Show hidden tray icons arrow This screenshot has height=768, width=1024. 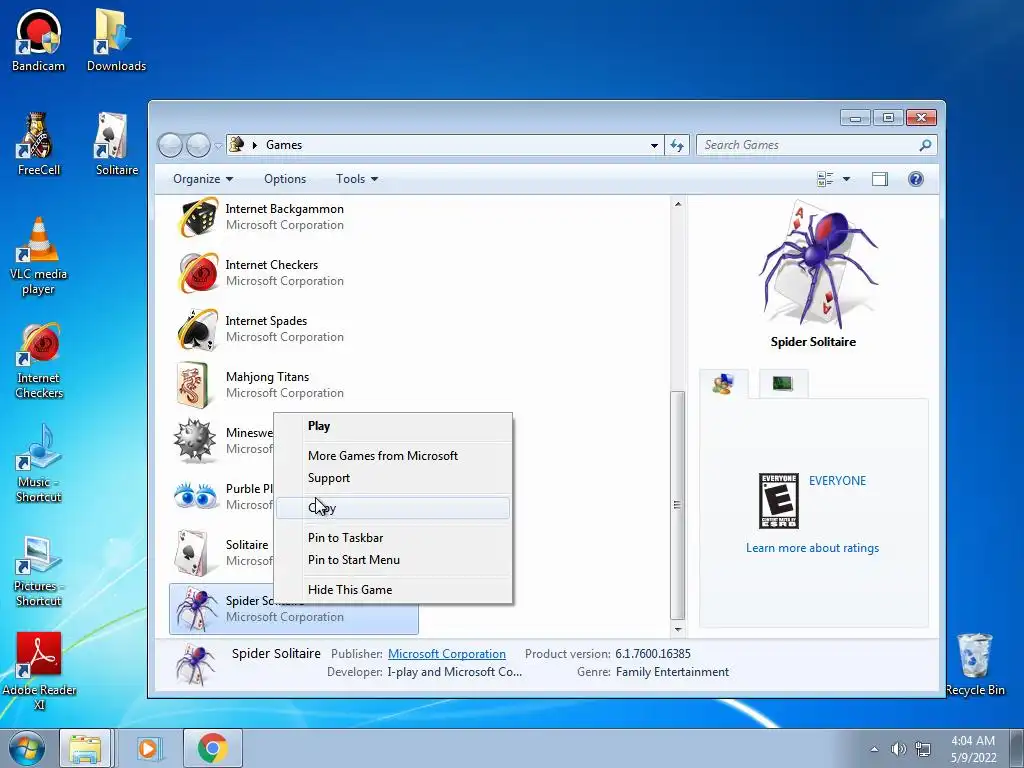874,749
